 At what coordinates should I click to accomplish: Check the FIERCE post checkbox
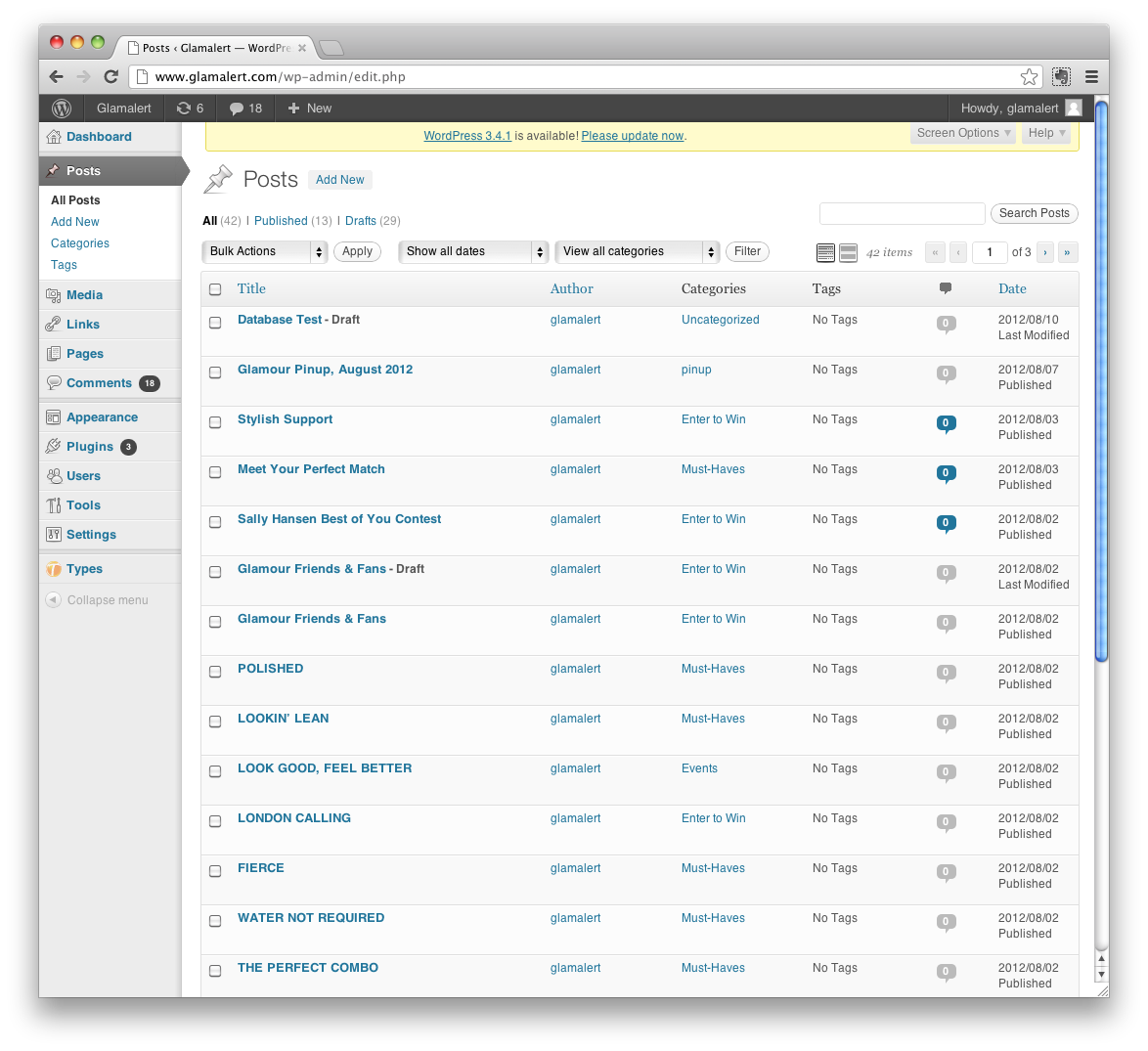215,871
